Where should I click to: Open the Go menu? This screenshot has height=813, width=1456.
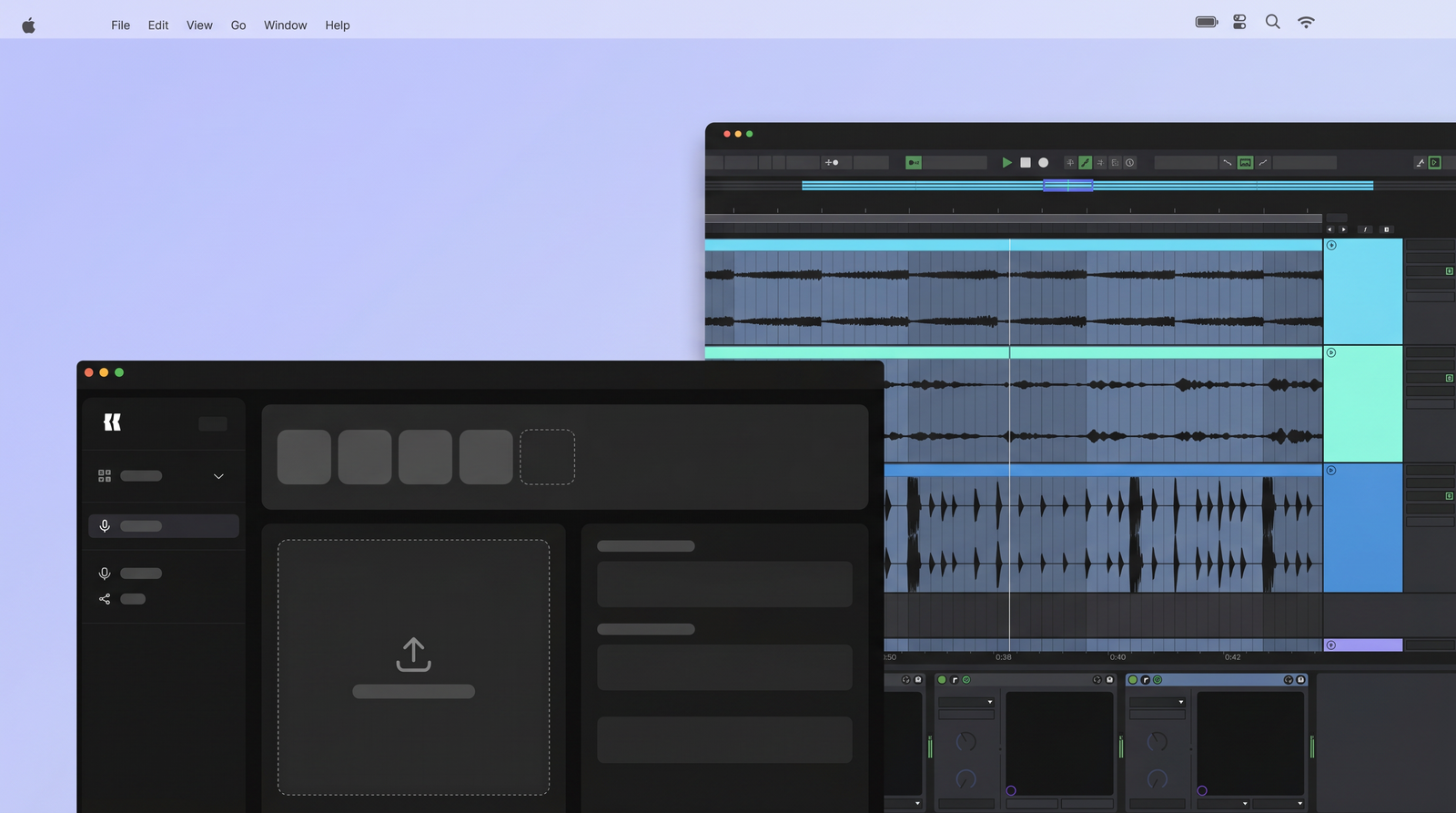pos(238,25)
